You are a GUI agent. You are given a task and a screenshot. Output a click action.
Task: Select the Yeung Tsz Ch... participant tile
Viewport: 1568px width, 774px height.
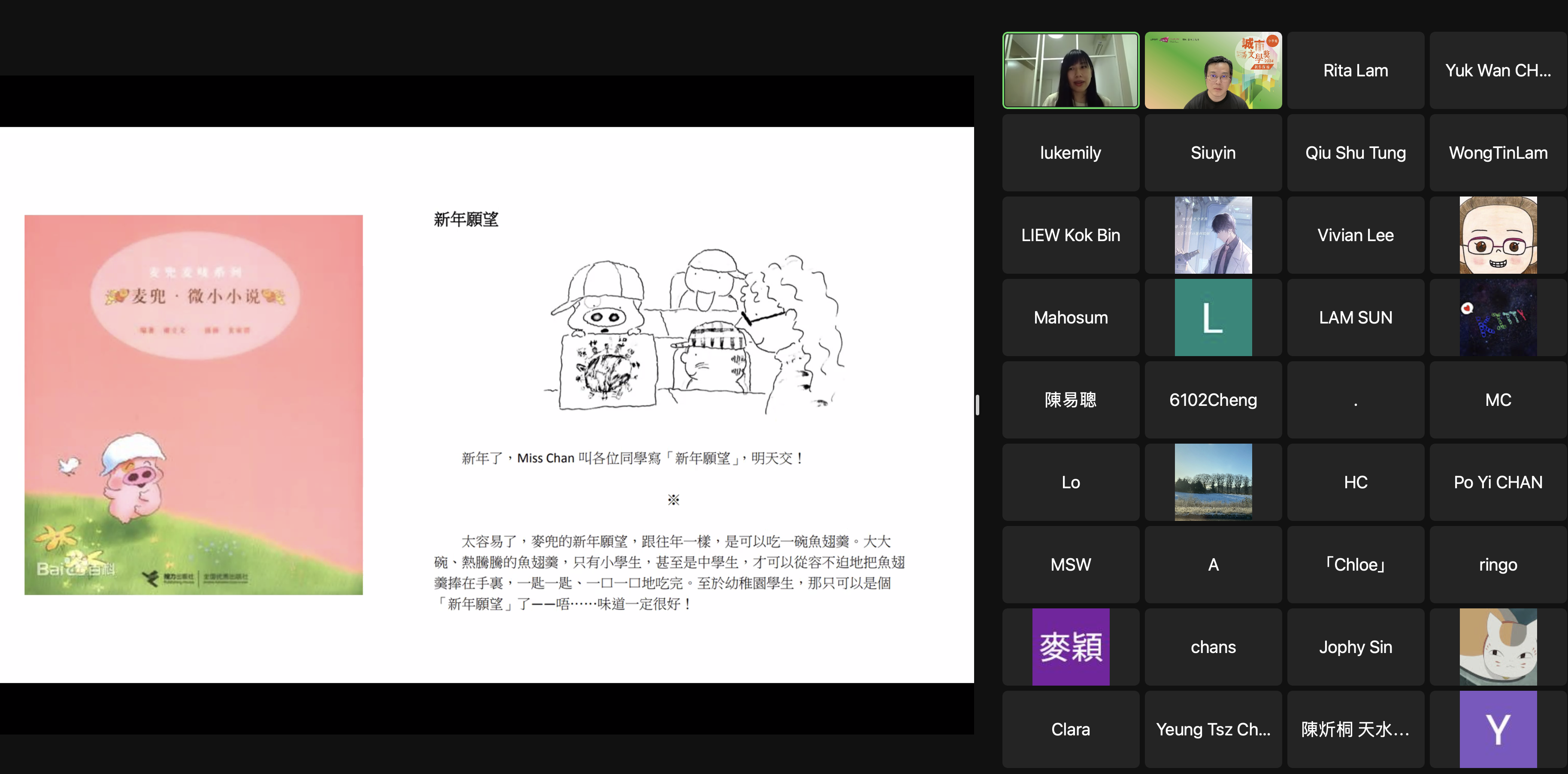pyautogui.click(x=1213, y=729)
